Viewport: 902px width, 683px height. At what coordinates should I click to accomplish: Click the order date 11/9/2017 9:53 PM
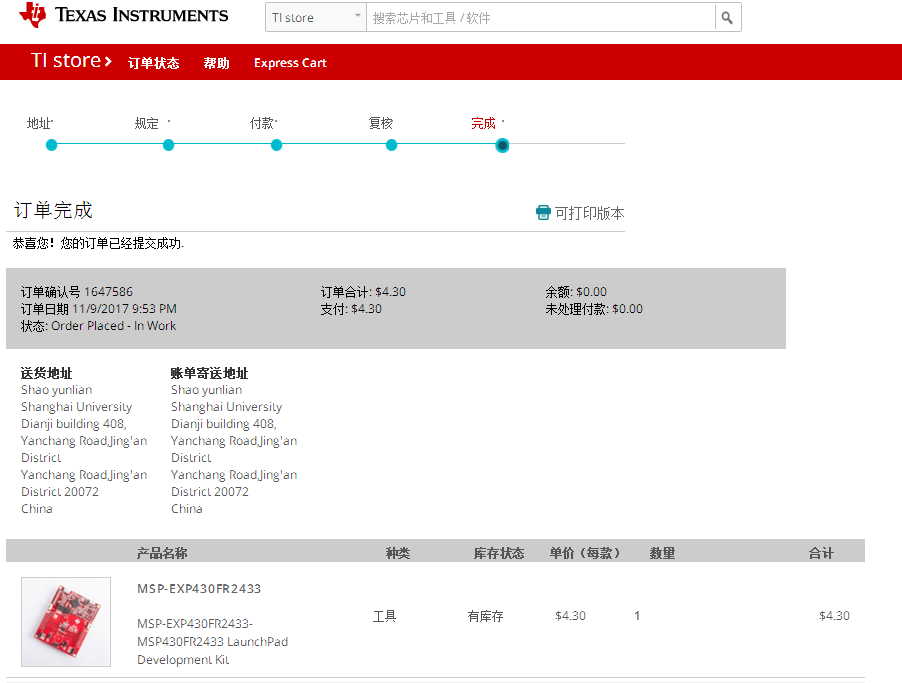coord(124,309)
